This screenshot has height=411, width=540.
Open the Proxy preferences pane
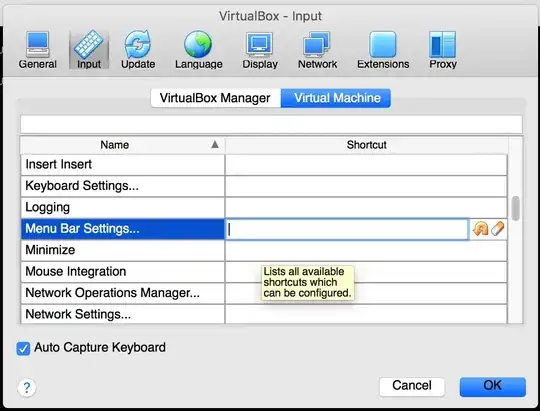[443, 50]
